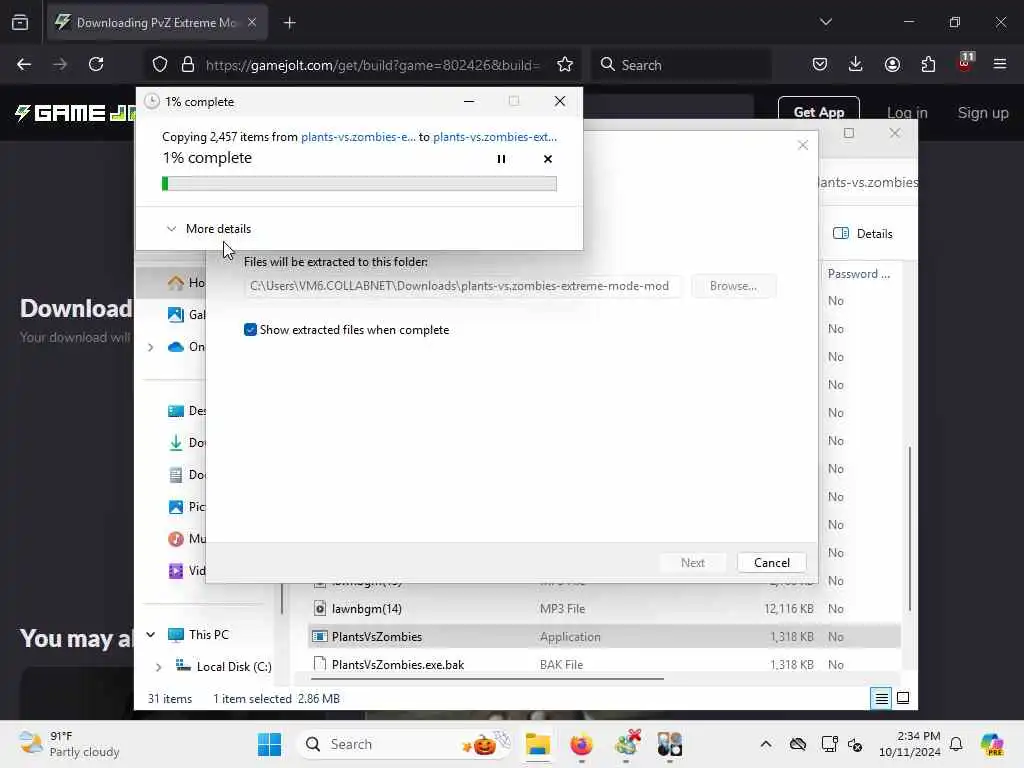The width and height of the screenshot is (1024, 768).
Task: Click Log in on Game Jolt
Action: (906, 113)
